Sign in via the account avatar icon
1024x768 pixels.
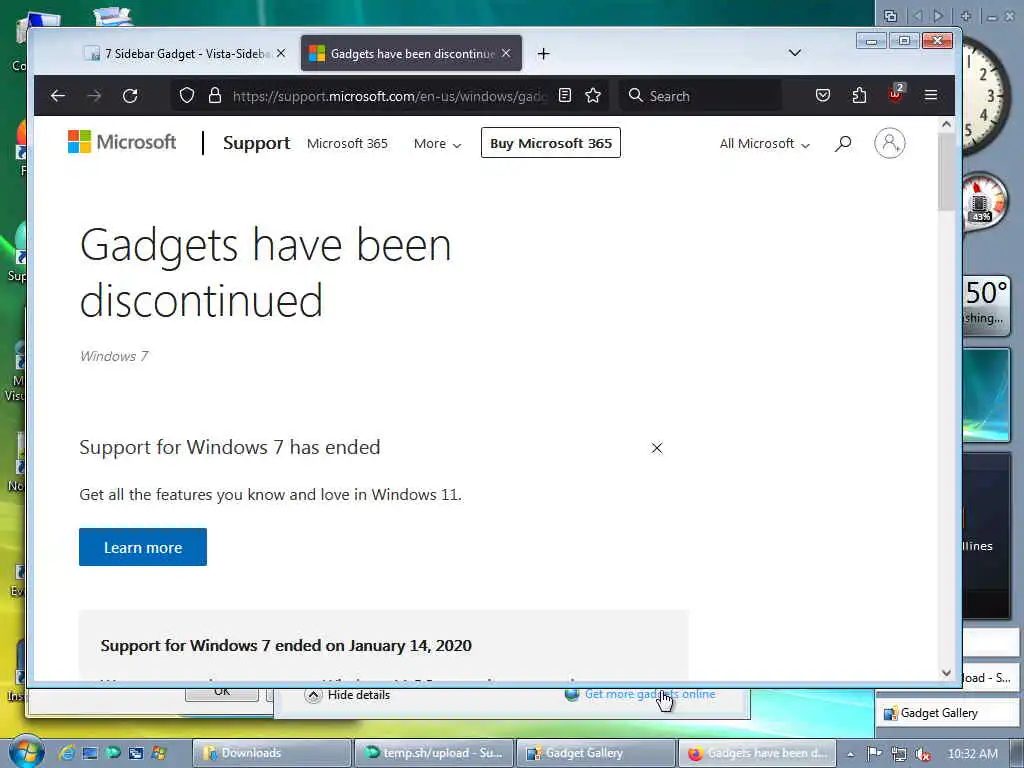point(889,143)
